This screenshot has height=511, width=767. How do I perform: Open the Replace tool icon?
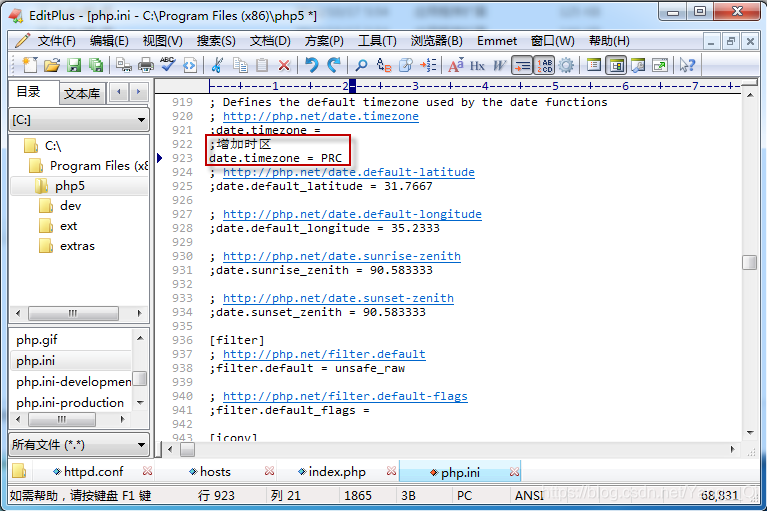(384, 65)
